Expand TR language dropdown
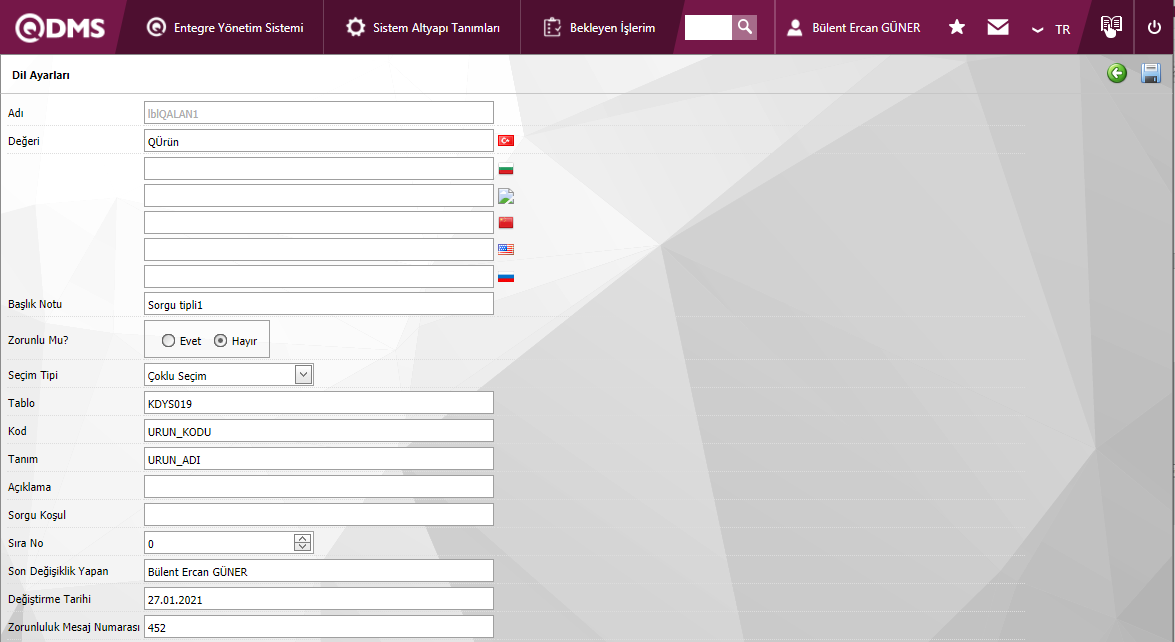This screenshot has width=1175, height=642. click(1051, 29)
